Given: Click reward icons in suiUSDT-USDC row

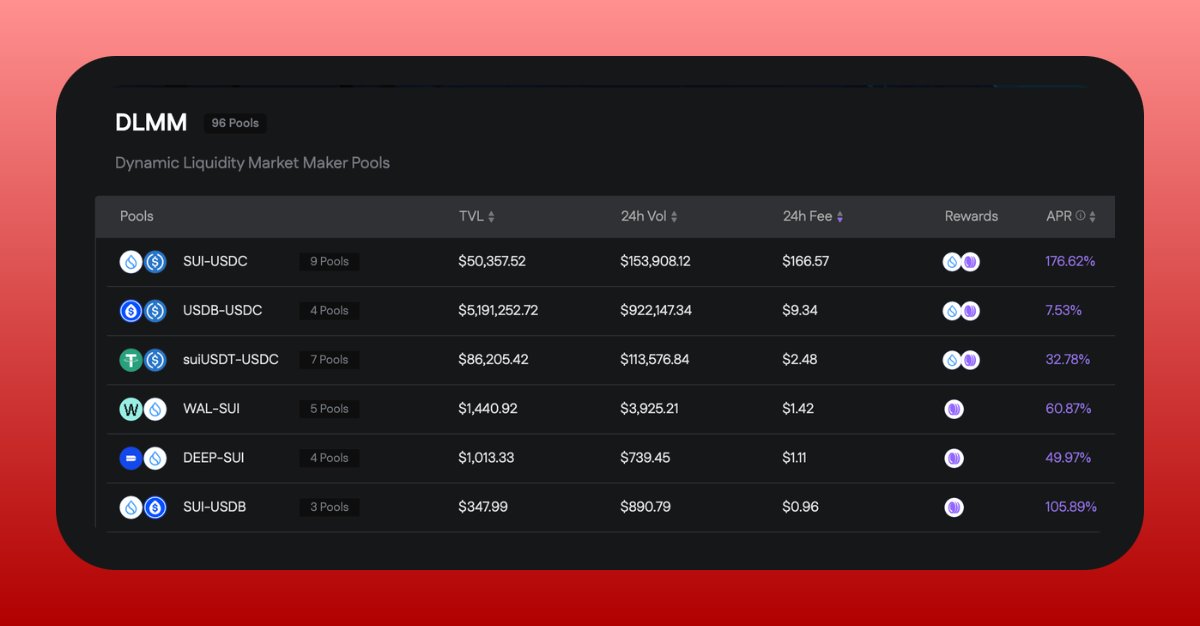Looking at the screenshot, I should [961, 360].
